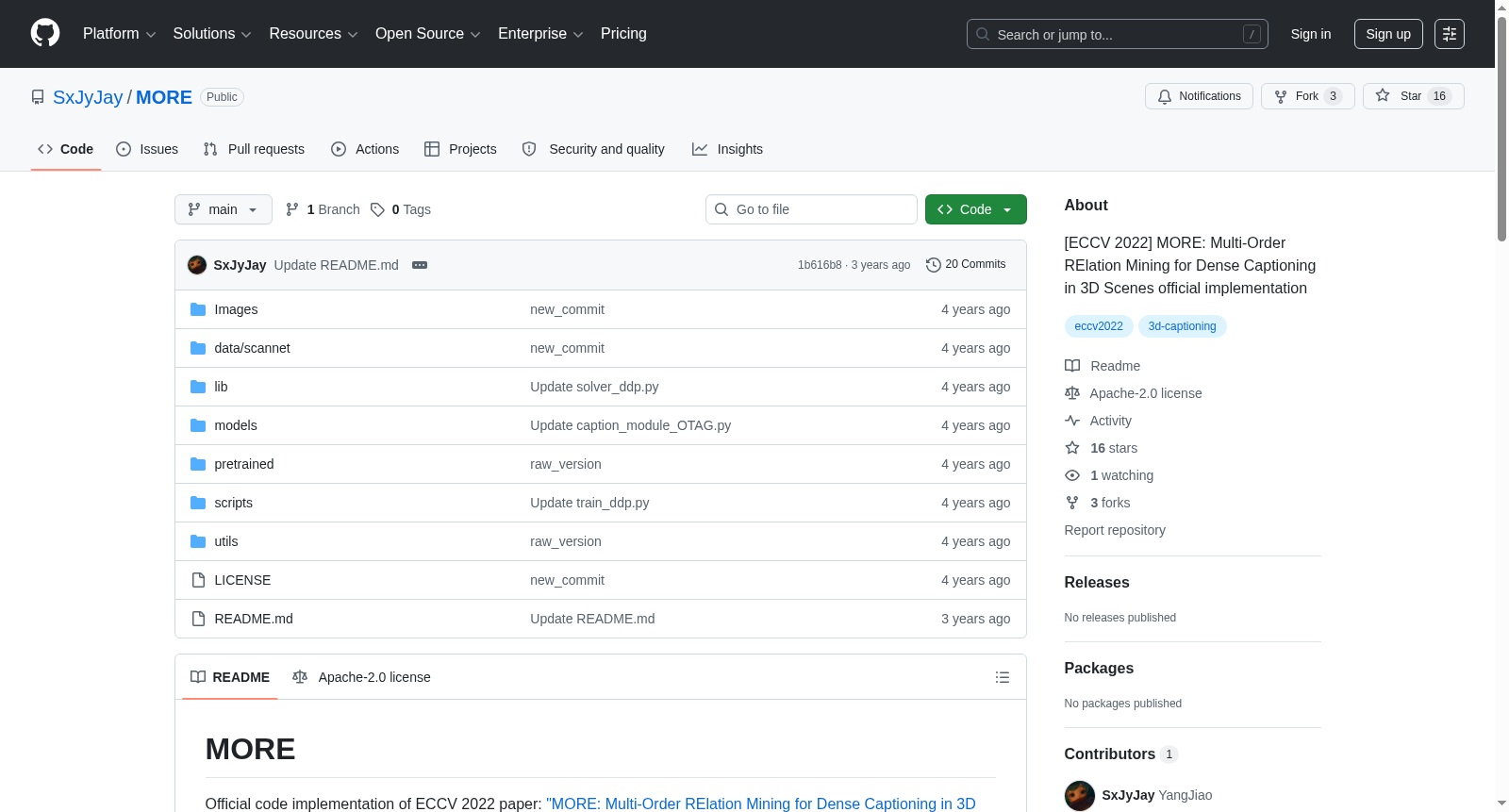The width and height of the screenshot is (1509, 812).
Task: Open the Releases section heading
Action: pos(1097,583)
